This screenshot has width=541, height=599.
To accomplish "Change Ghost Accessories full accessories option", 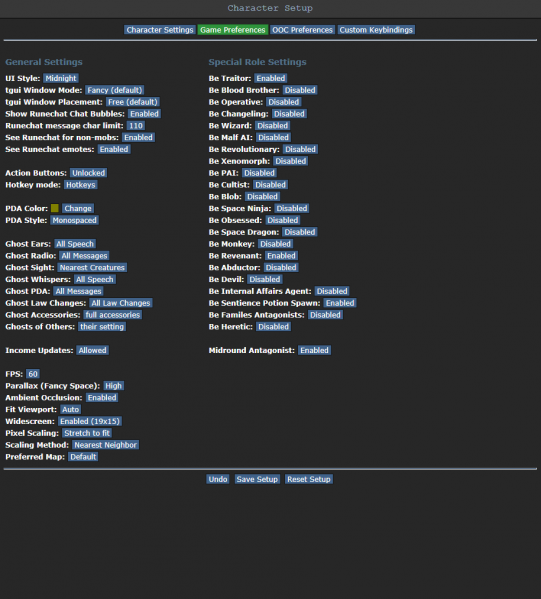I will tap(113, 315).
